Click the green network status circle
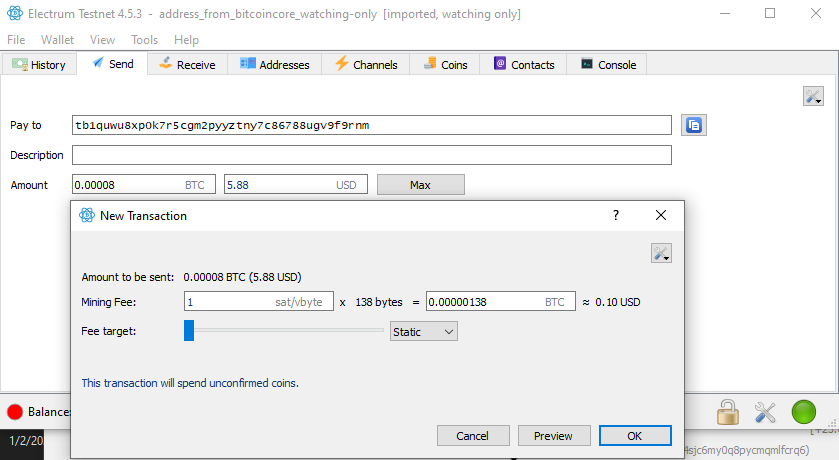The height and width of the screenshot is (460, 839). coord(804,412)
